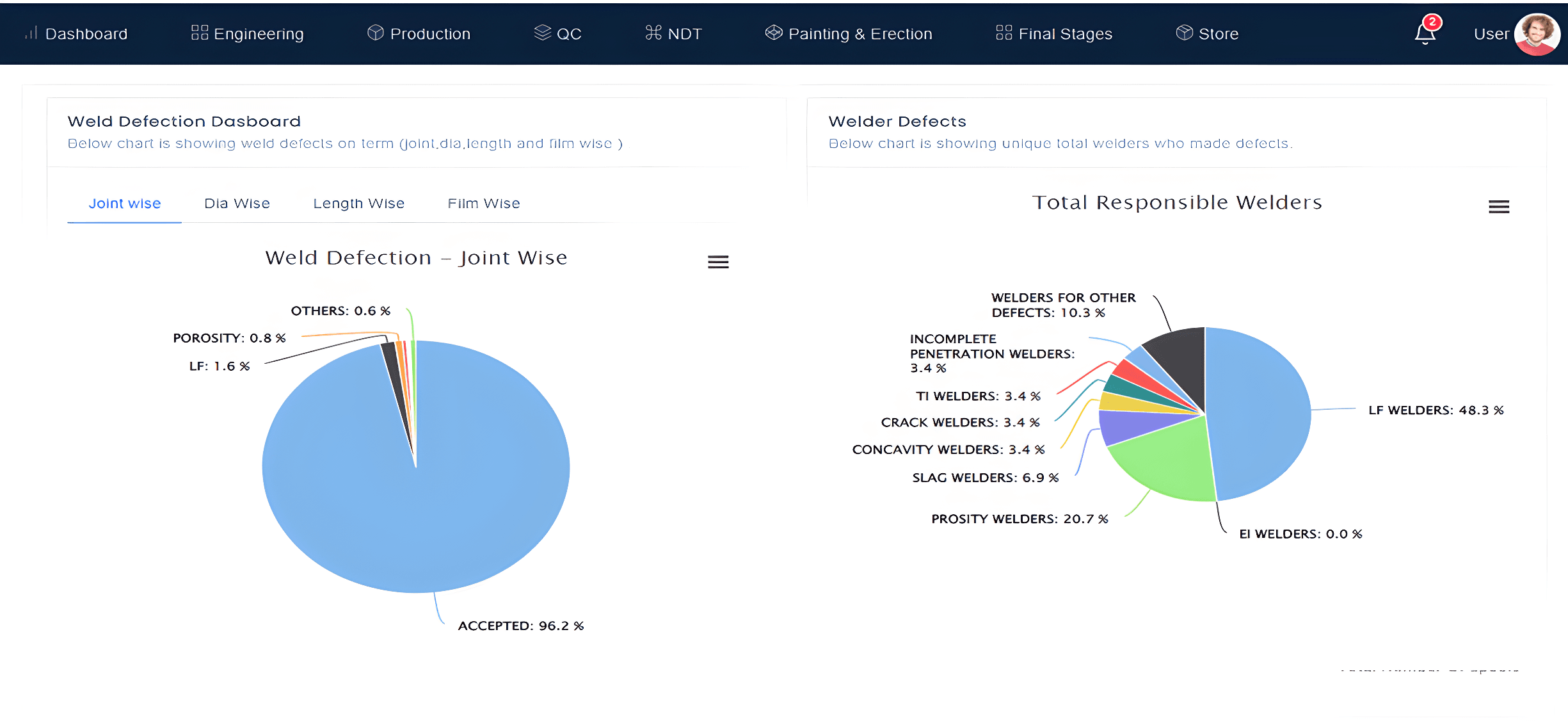Click the NDT command icon
The height and width of the screenshot is (721, 1568).
(x=653, y=33)
